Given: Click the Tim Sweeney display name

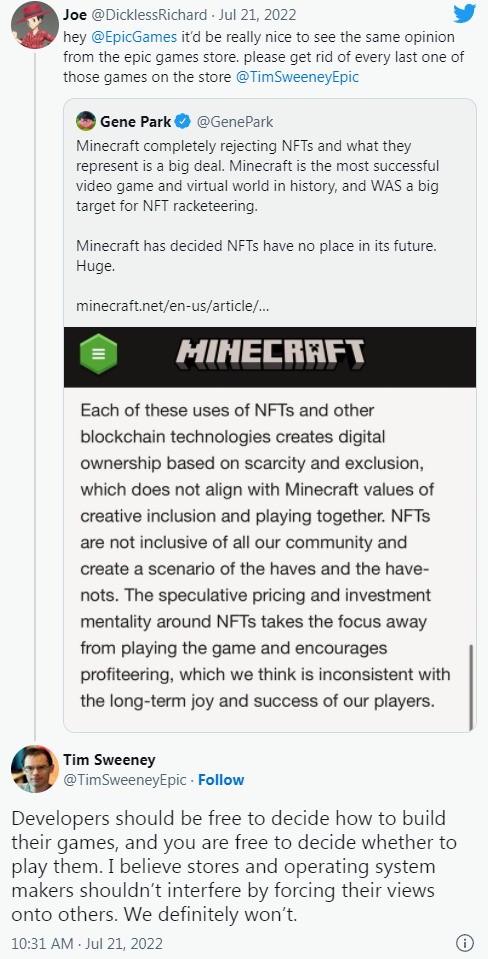Looking at the screenshot, I should tap(109, 760).
